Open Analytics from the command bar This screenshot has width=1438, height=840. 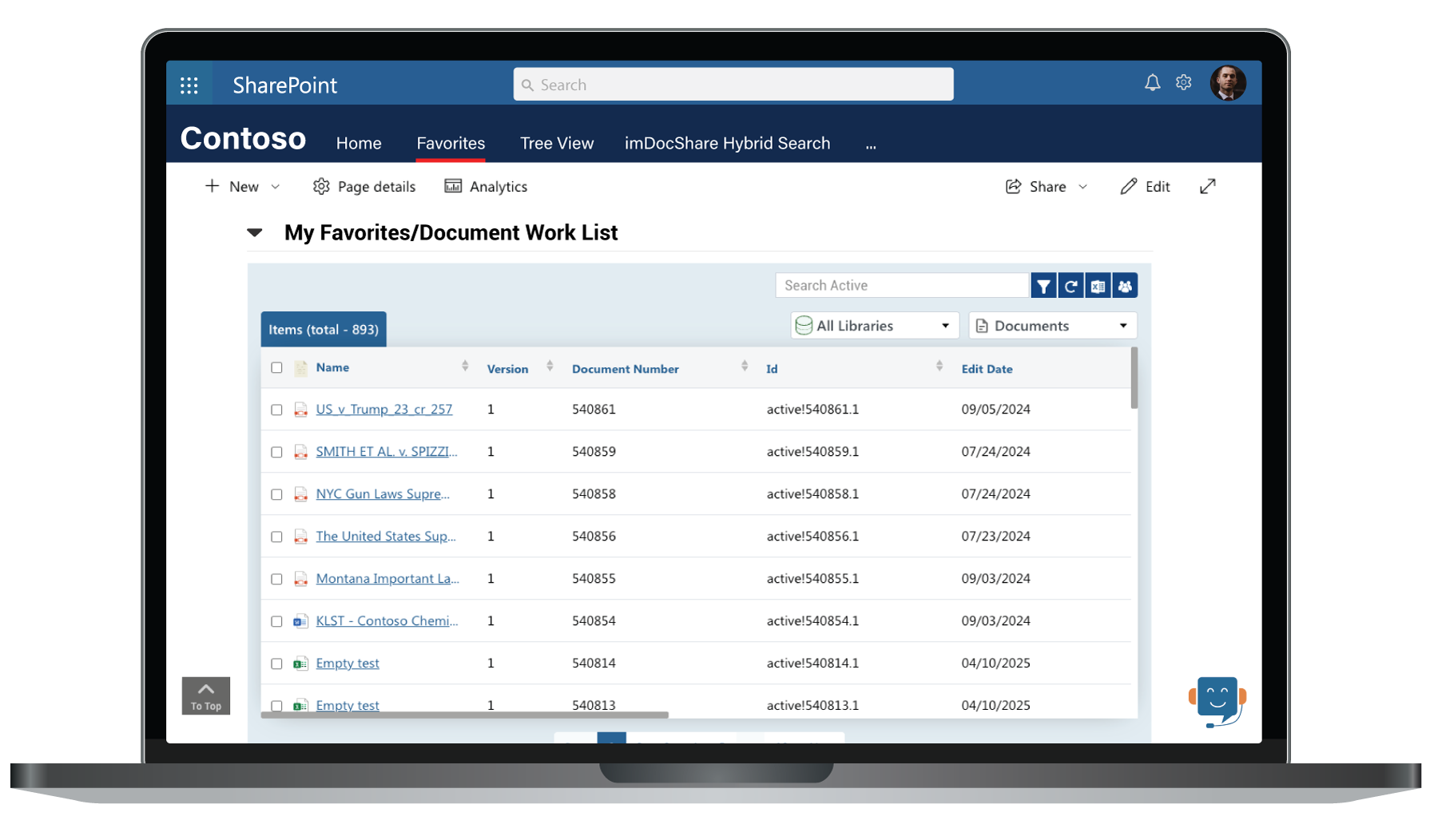[x=486, y=186]
